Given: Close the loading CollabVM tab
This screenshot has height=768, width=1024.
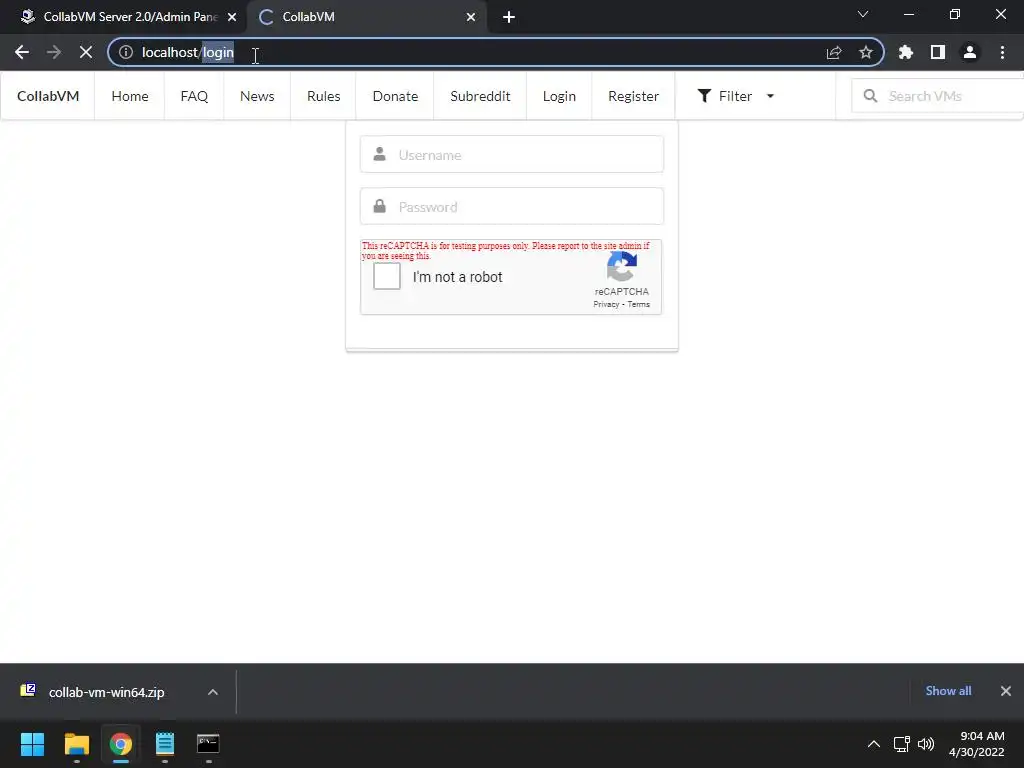Looking at the screenshot, I should pos(471,17).
